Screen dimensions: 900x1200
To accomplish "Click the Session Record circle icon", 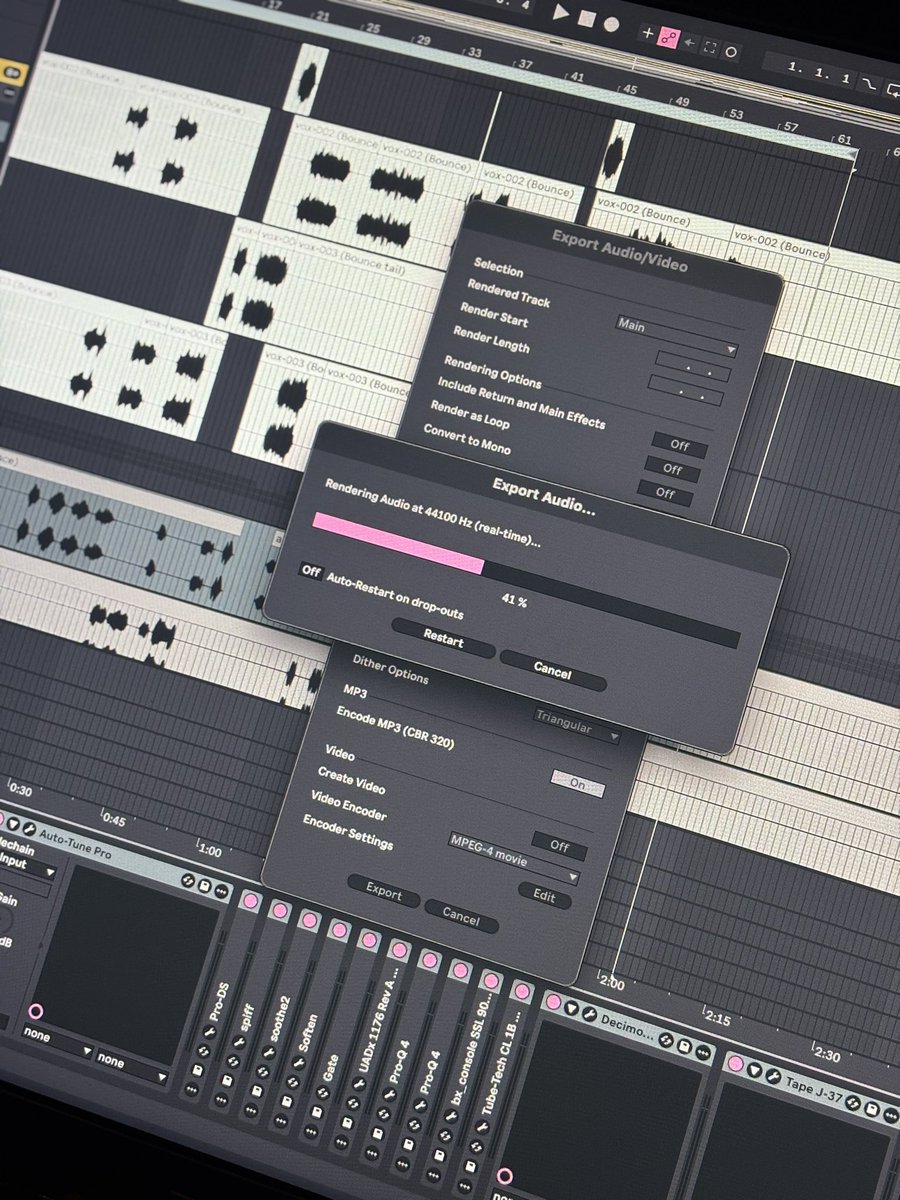I will tap(732, 51).
